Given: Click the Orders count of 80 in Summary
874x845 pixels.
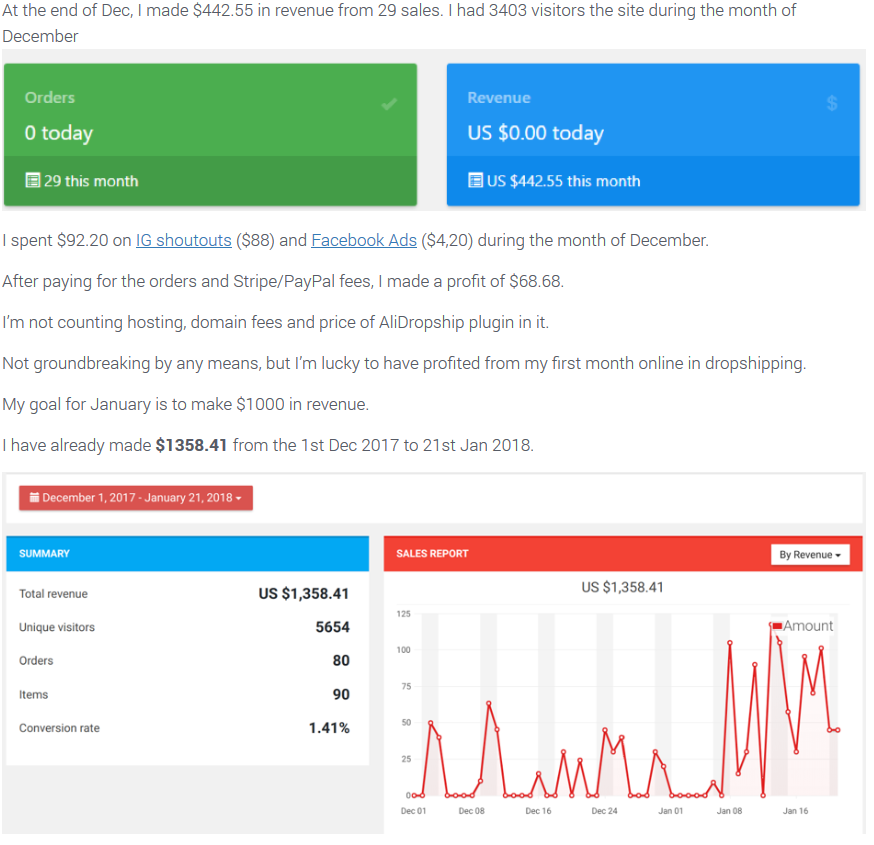Looking at the screenshot, I should pos(344,660).
